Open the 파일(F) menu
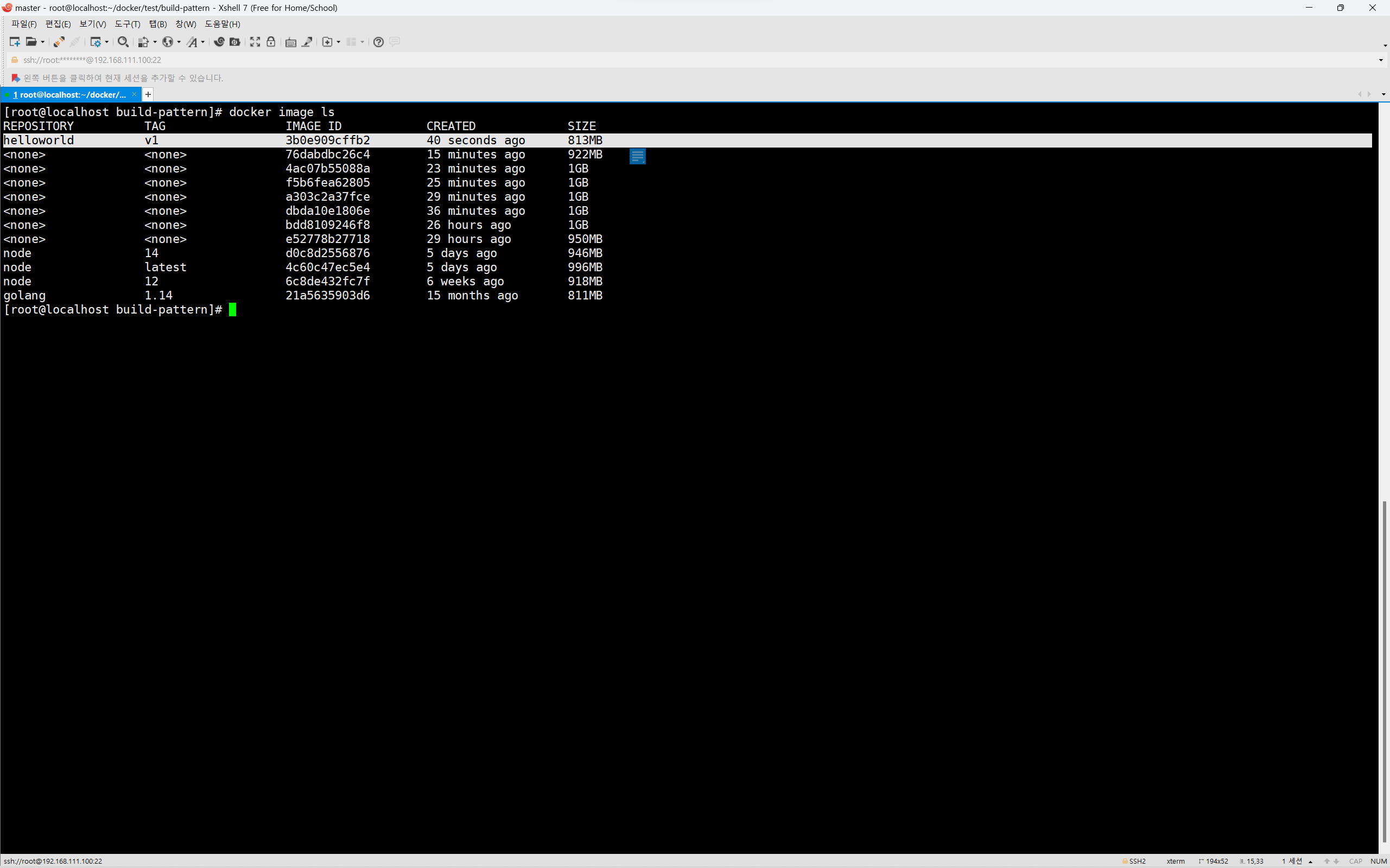The width and height of the screenshot is (1390, 868). coord(23,24)
